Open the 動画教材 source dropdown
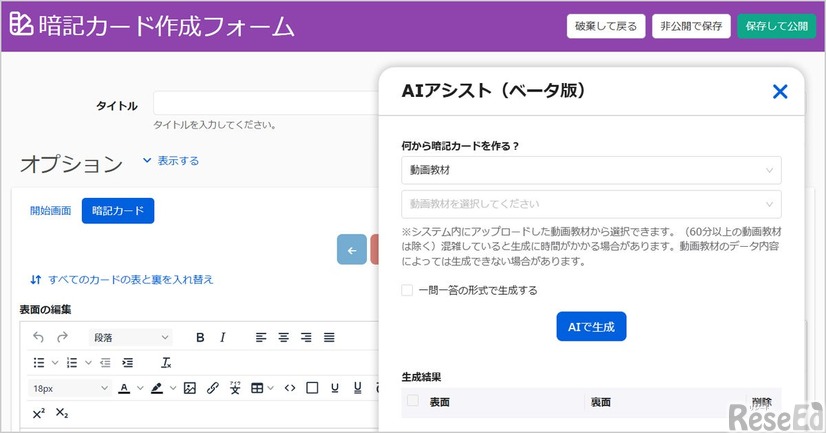Viewport: 826px width, 433px height. pyautogui.click(x=591, y=170)
